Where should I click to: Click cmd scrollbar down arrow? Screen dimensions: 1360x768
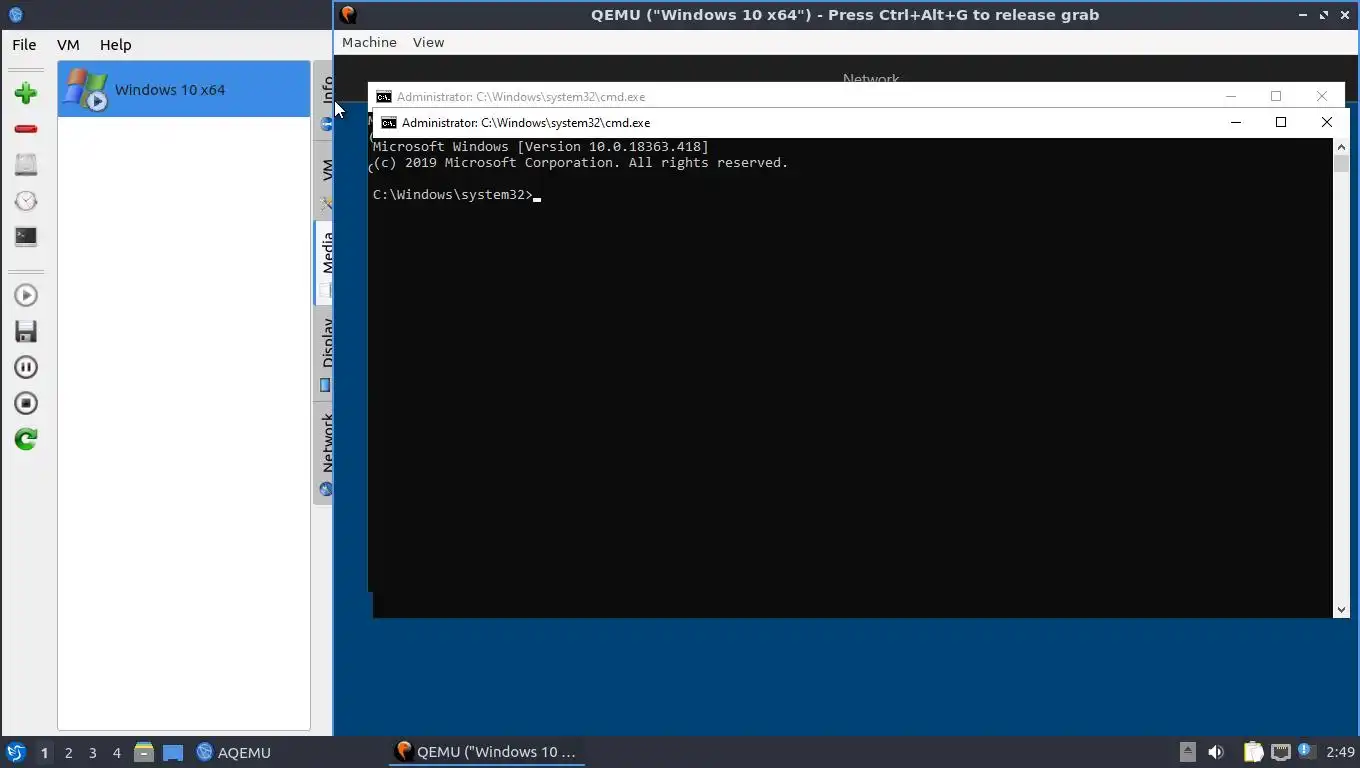pyautogui.click(x=1341, y=609)
